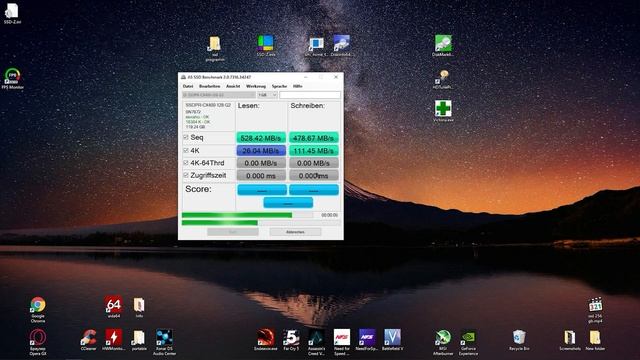The width and height of the screenshot is (640, 360).
Task: Open the Screenshots folder
Action: (570, 340)
